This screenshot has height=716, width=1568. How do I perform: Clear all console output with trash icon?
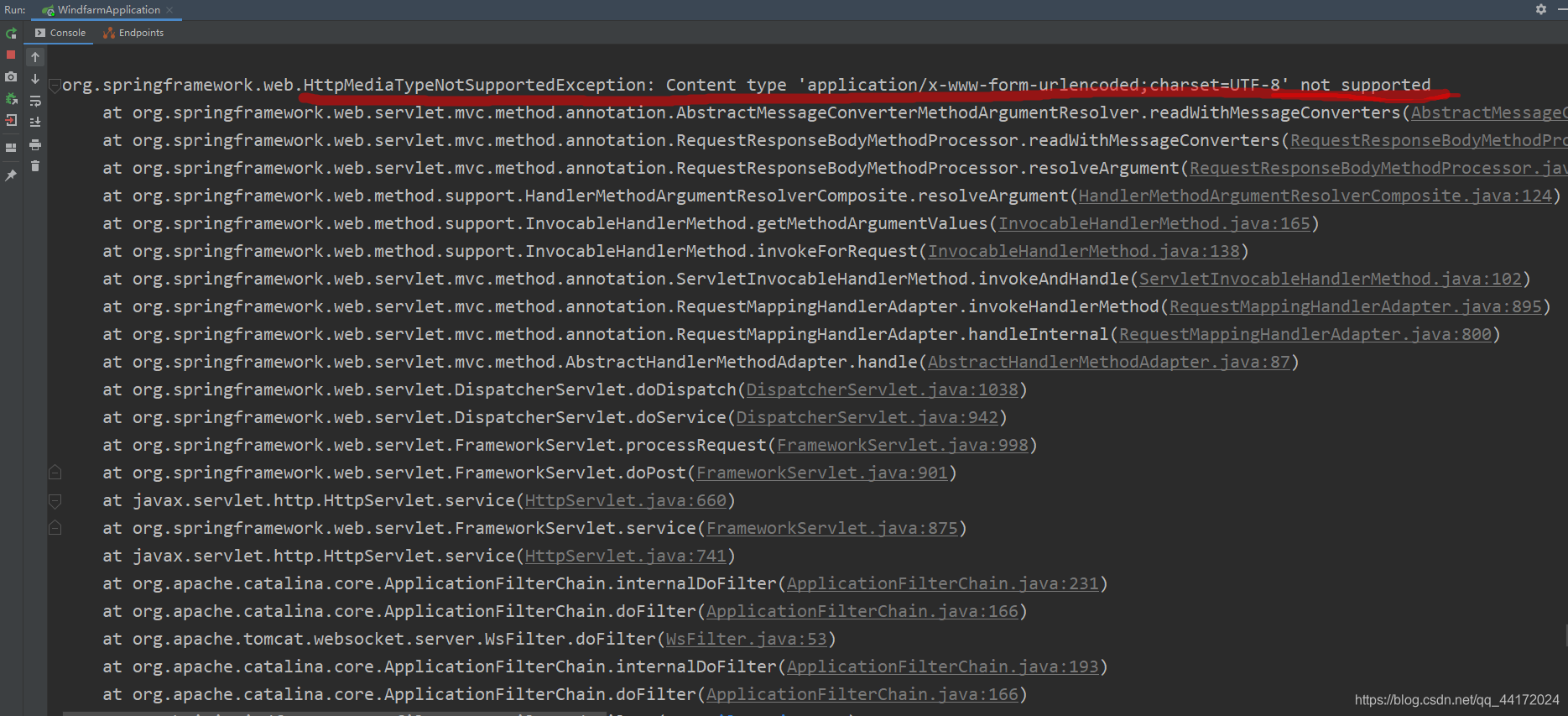35,166
